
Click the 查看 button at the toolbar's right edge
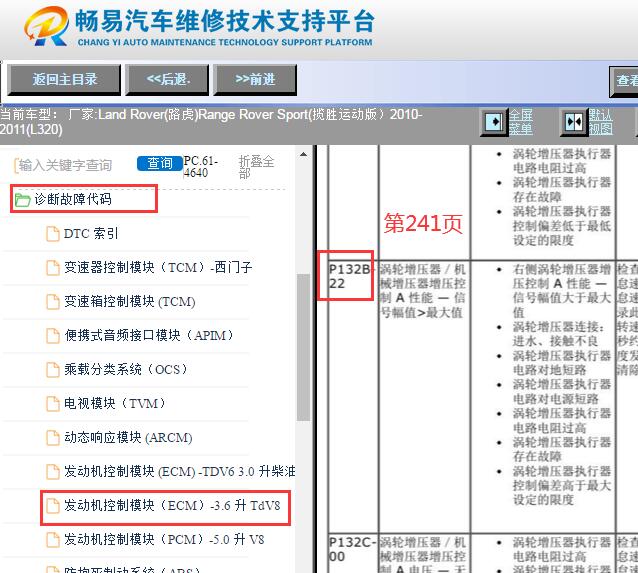click(624, 81)
